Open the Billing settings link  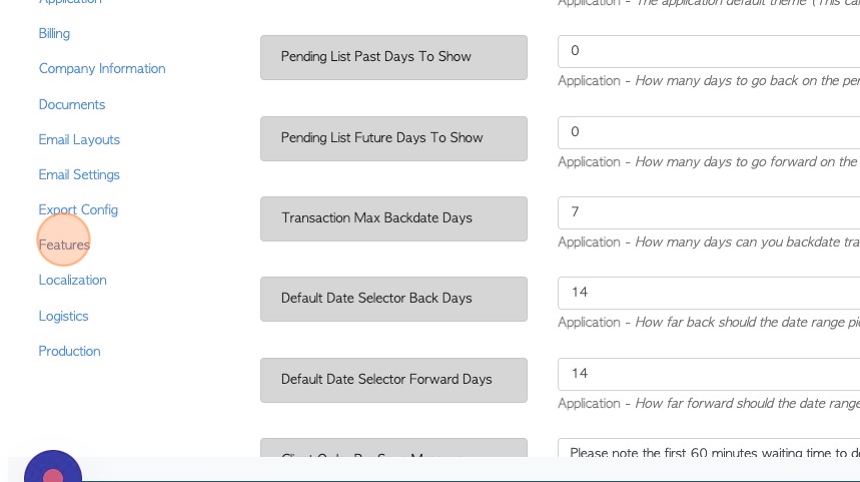point(54,33)
